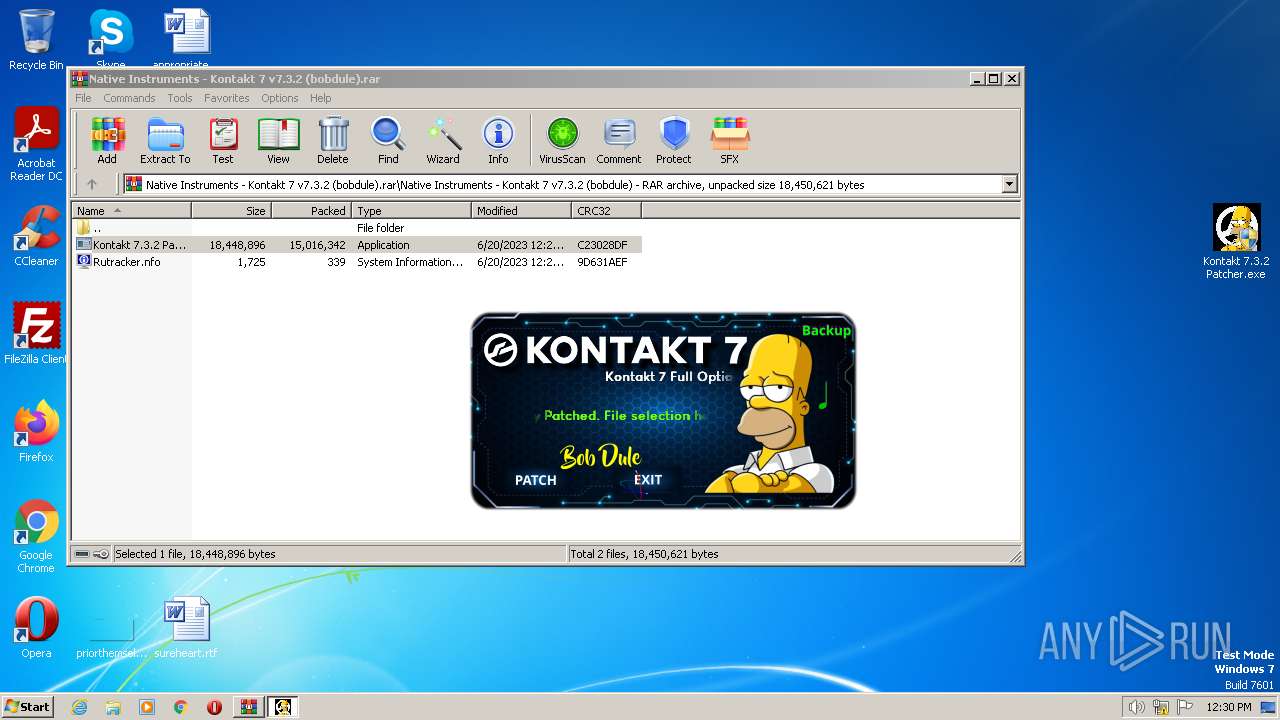Screen dimensions: 1280x720
Task: Open the Opera desktop shortcut
Action: [36, 628]
